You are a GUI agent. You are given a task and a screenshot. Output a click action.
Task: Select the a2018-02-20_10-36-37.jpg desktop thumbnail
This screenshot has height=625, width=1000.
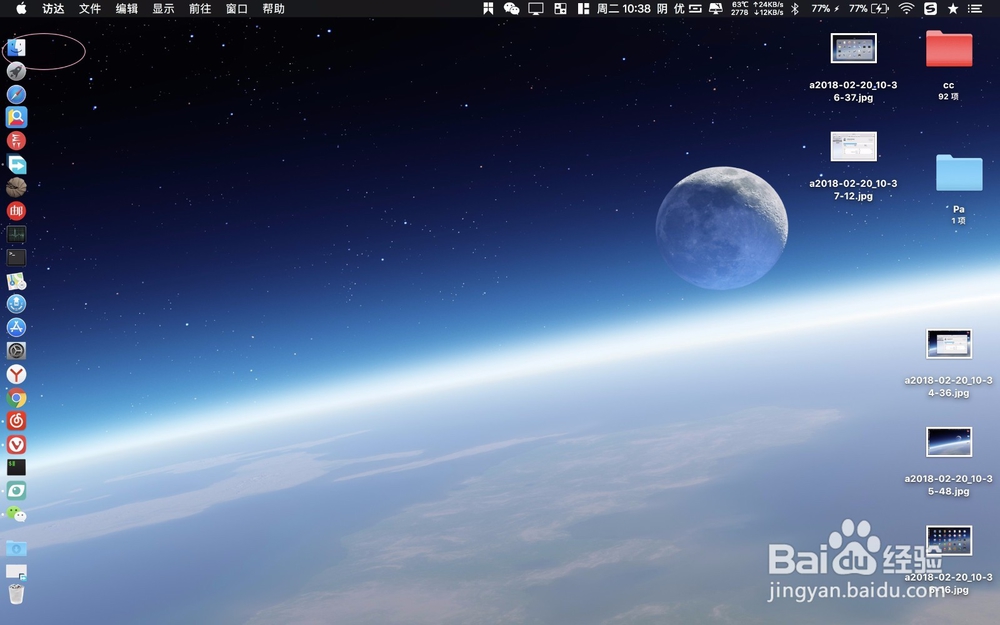click(x=853, y=48)
